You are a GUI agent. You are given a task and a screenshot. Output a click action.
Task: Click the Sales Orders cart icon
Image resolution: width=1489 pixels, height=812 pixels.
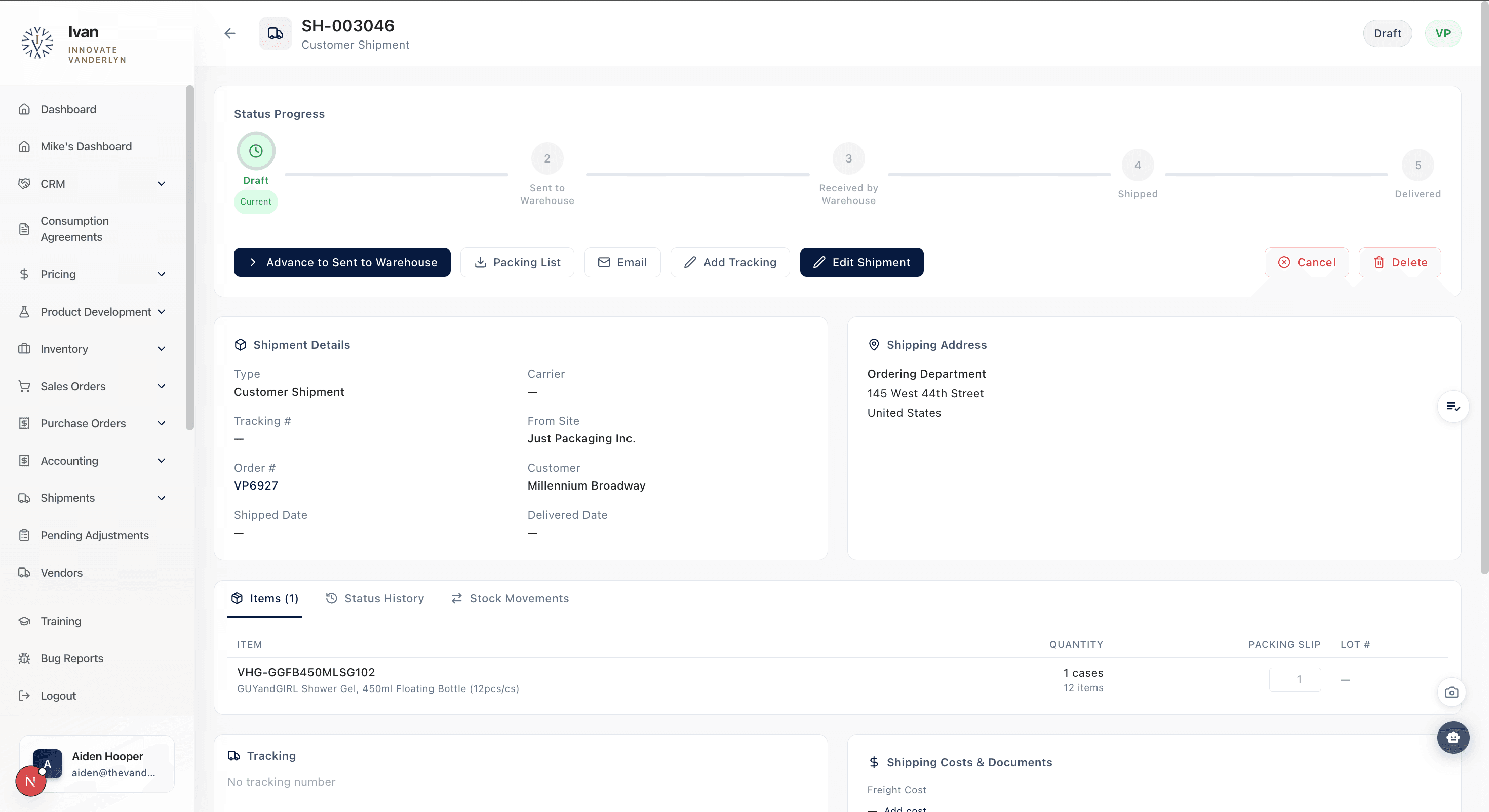tap(24, 386)
